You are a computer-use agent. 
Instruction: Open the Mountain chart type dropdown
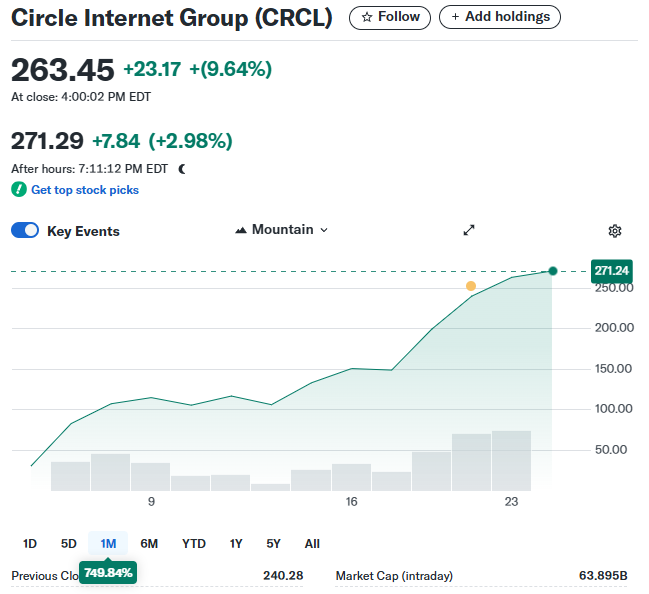(x=282, y=230)
